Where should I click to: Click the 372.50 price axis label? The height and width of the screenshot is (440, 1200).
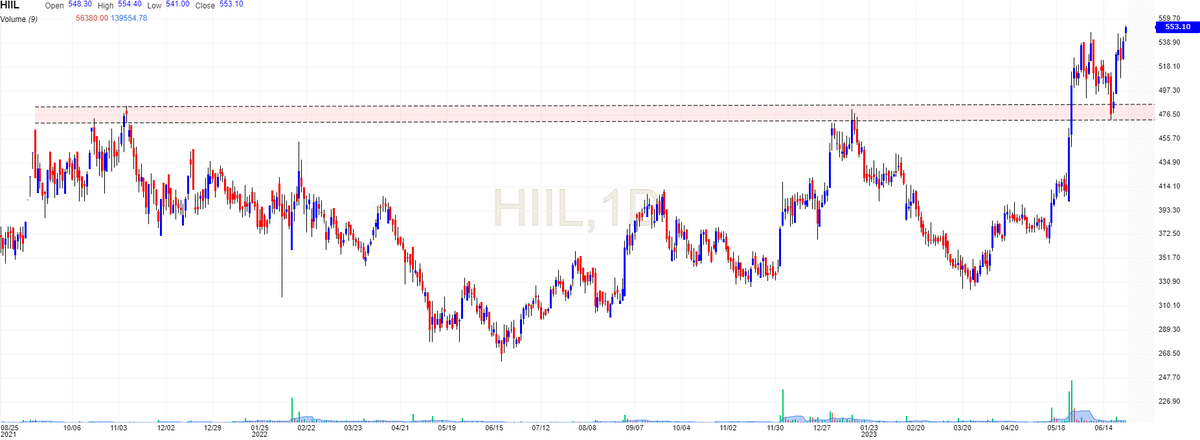[x=1170, y=233]
